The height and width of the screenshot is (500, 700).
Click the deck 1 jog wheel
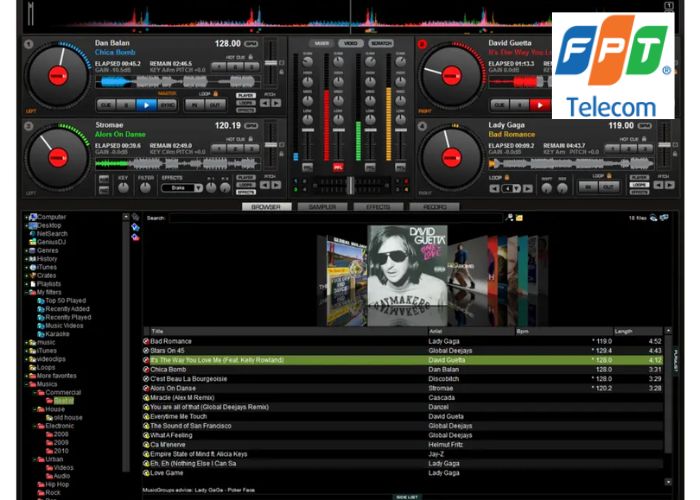pyautogui.click(x=57, y=77)
